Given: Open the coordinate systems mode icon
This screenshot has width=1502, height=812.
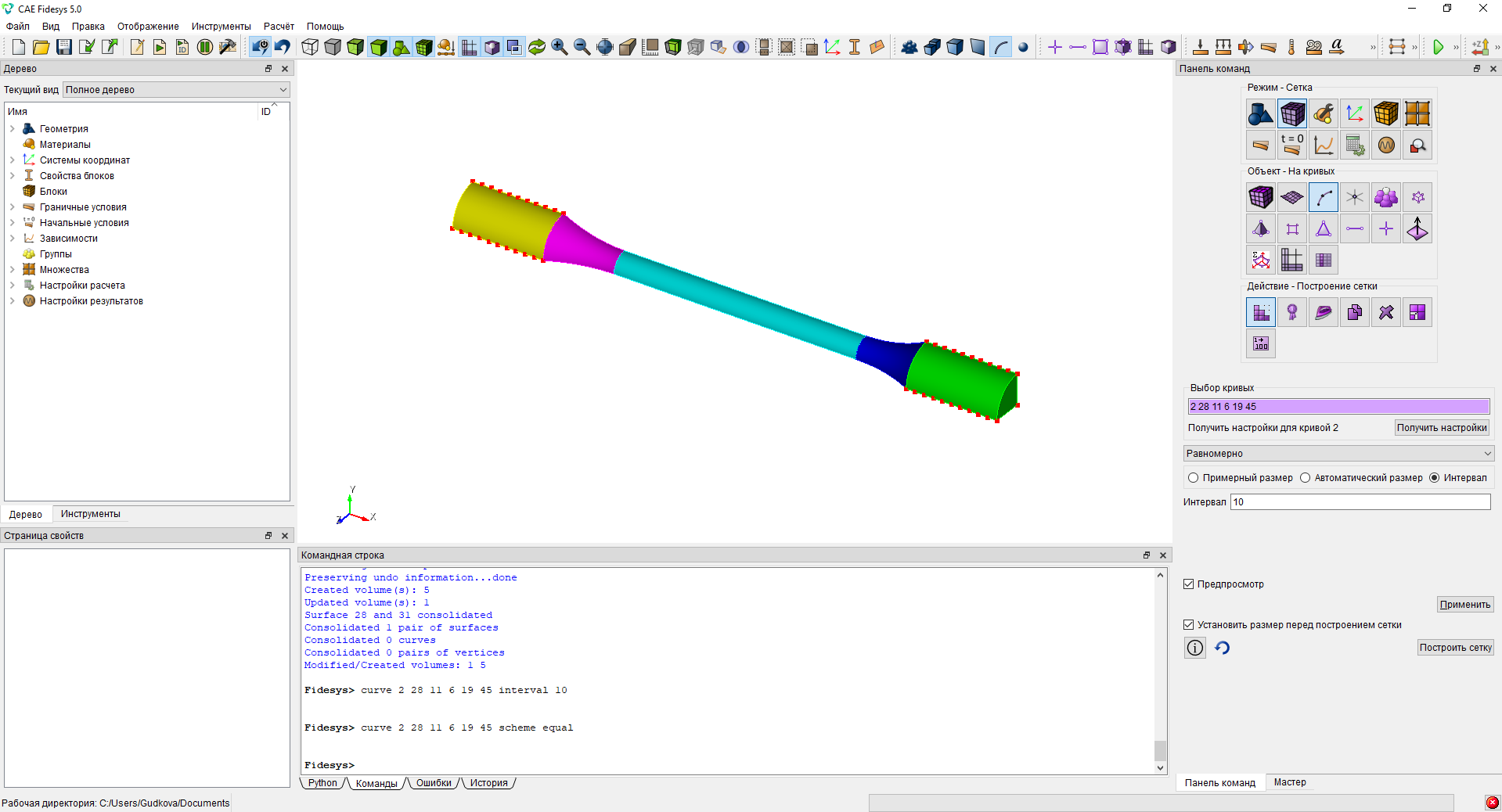Looking at the screenshot, I should tap(1355, 114).
